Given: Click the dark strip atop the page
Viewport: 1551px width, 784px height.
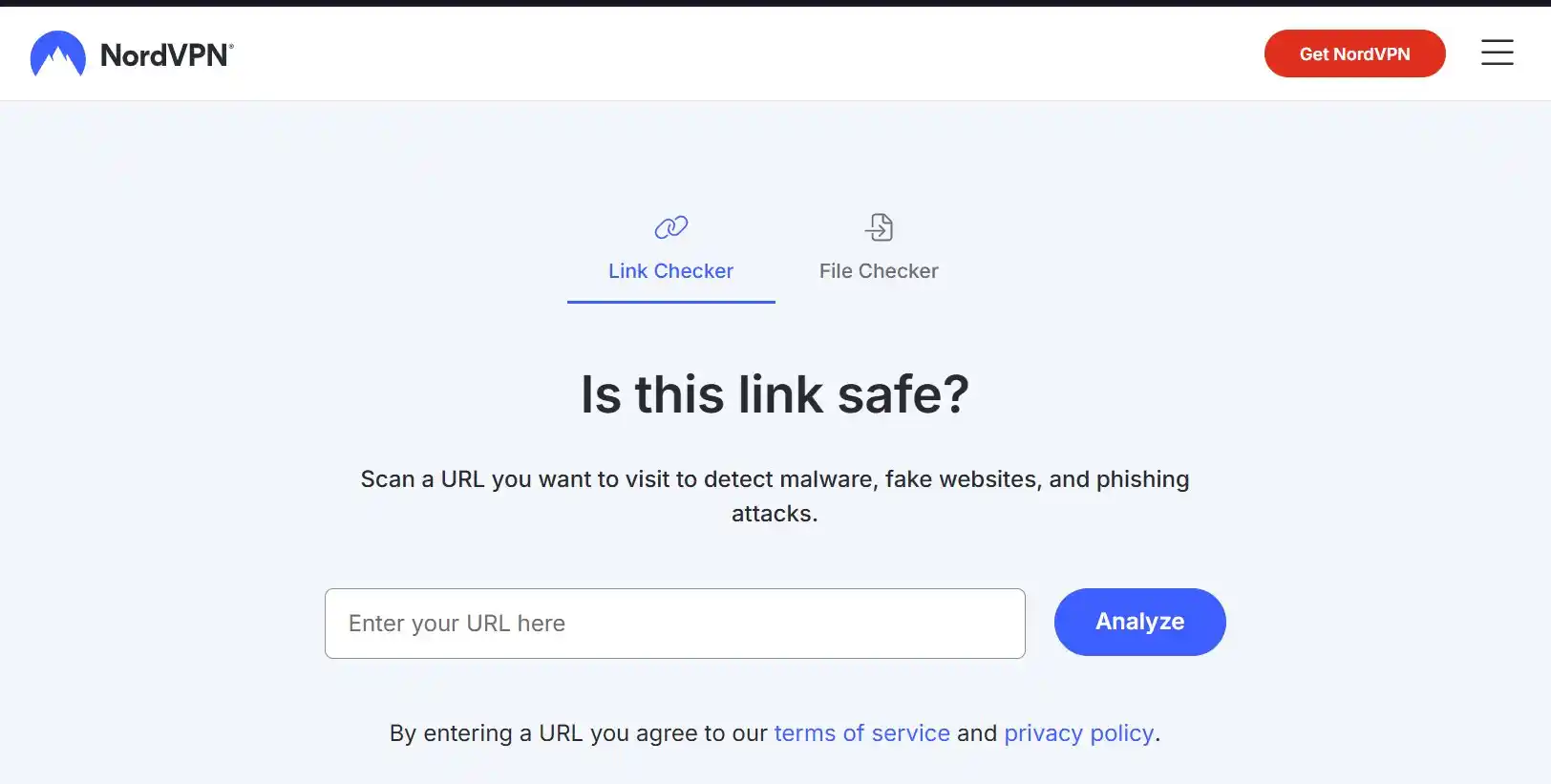Looking at the screenshot, I should click(775, 3).
